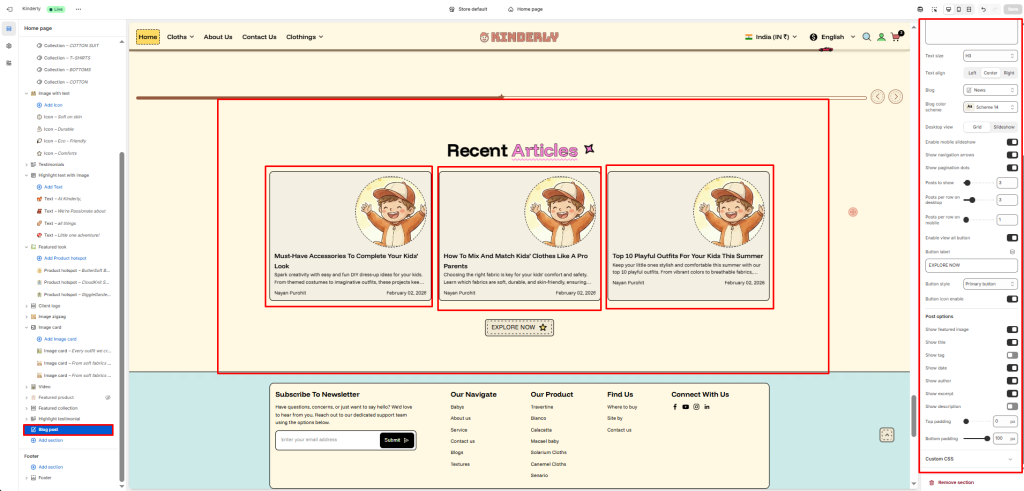This screenshot has width=1024, height=491.
Task: Open the App embeds icon in left rail
Action: tap(8, 62)
